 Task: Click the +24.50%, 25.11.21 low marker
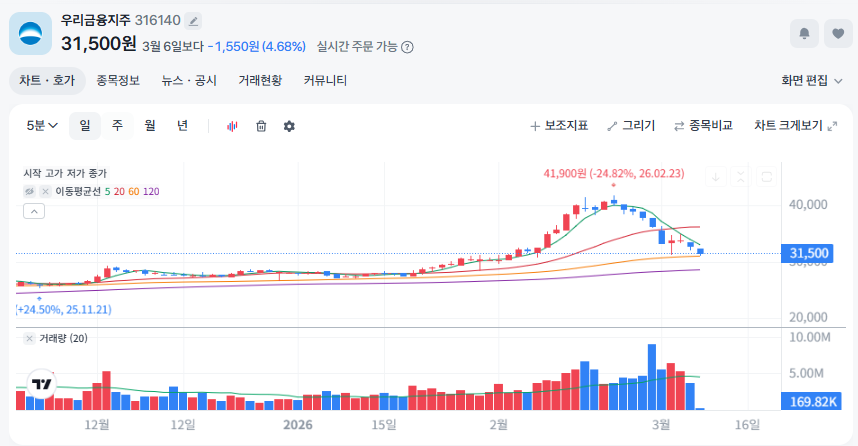[x=63, y=310]
